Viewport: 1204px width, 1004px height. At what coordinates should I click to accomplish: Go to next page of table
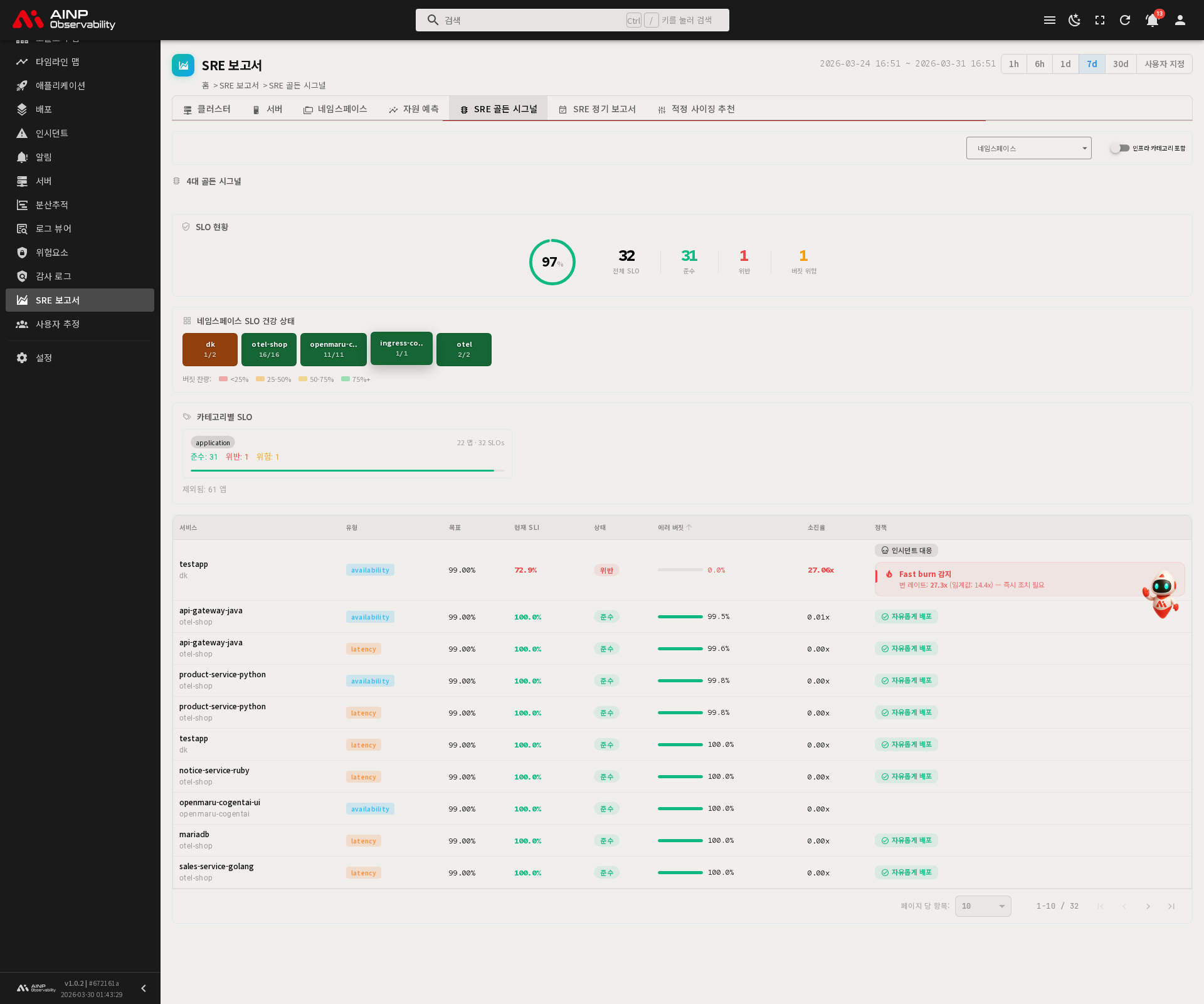coord(1148,906)
